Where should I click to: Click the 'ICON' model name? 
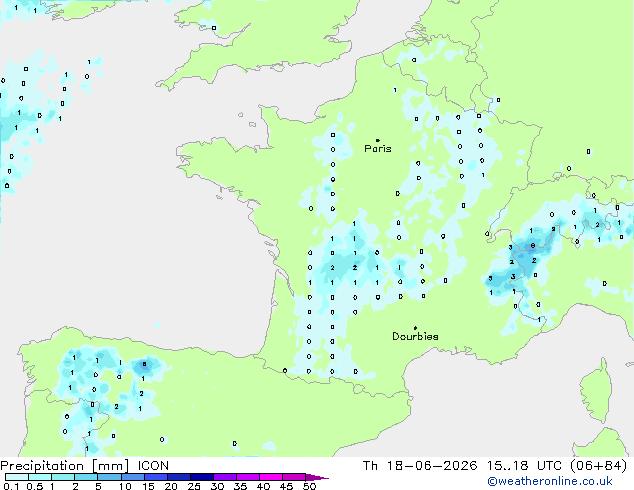pyautogui.click(x=153, y=466)
